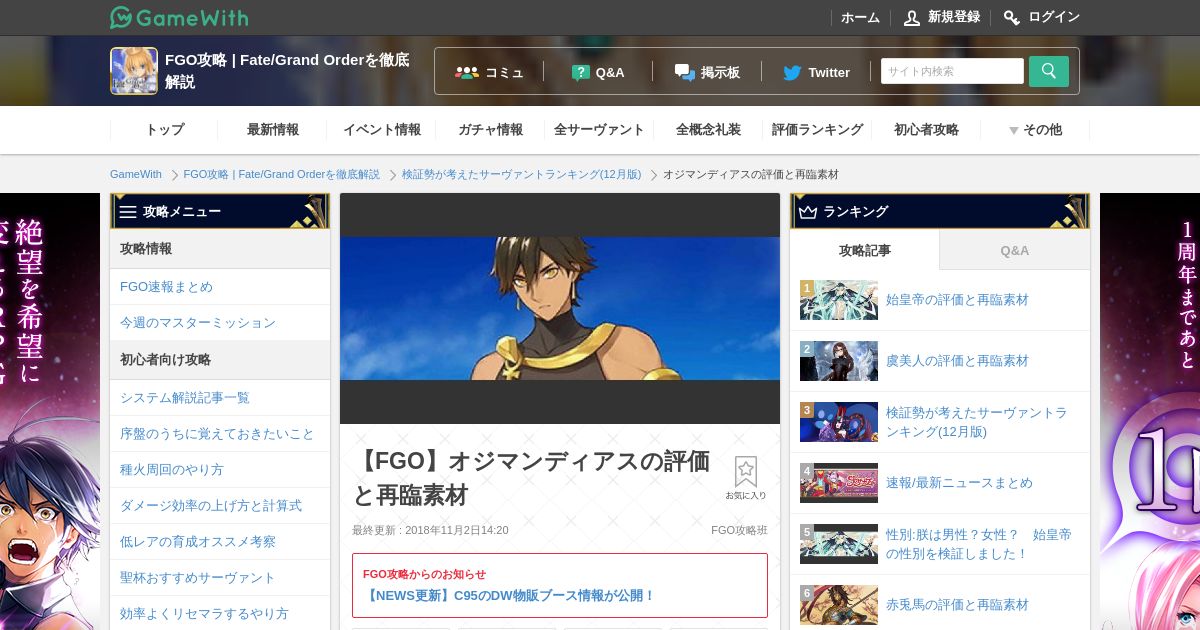The height and width of the screenshot is (630, 1200).
Task: Open the 初心者攻略 navigation item
Action: pyautogui.click(x=926, y=130)
